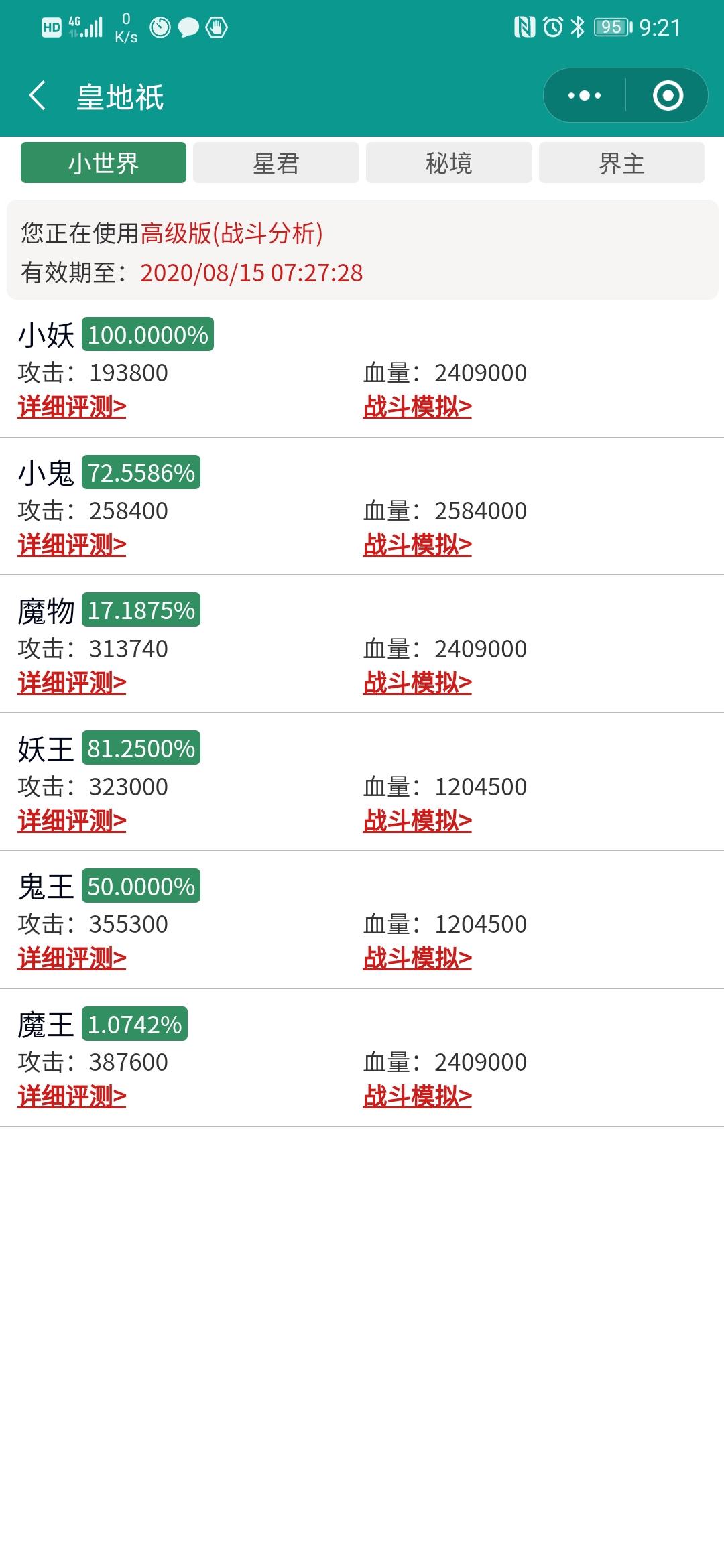Tap the alarm clock status icon

pyautogui.click(x=553, y=27)
